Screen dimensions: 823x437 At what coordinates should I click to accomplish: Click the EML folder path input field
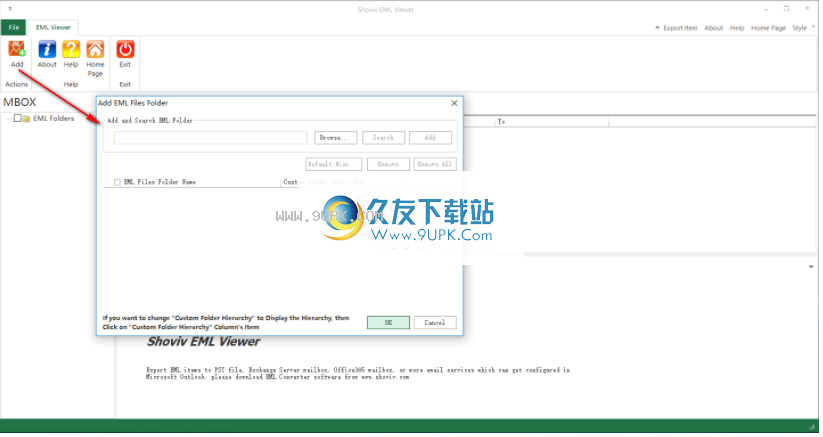click(210, 138)
